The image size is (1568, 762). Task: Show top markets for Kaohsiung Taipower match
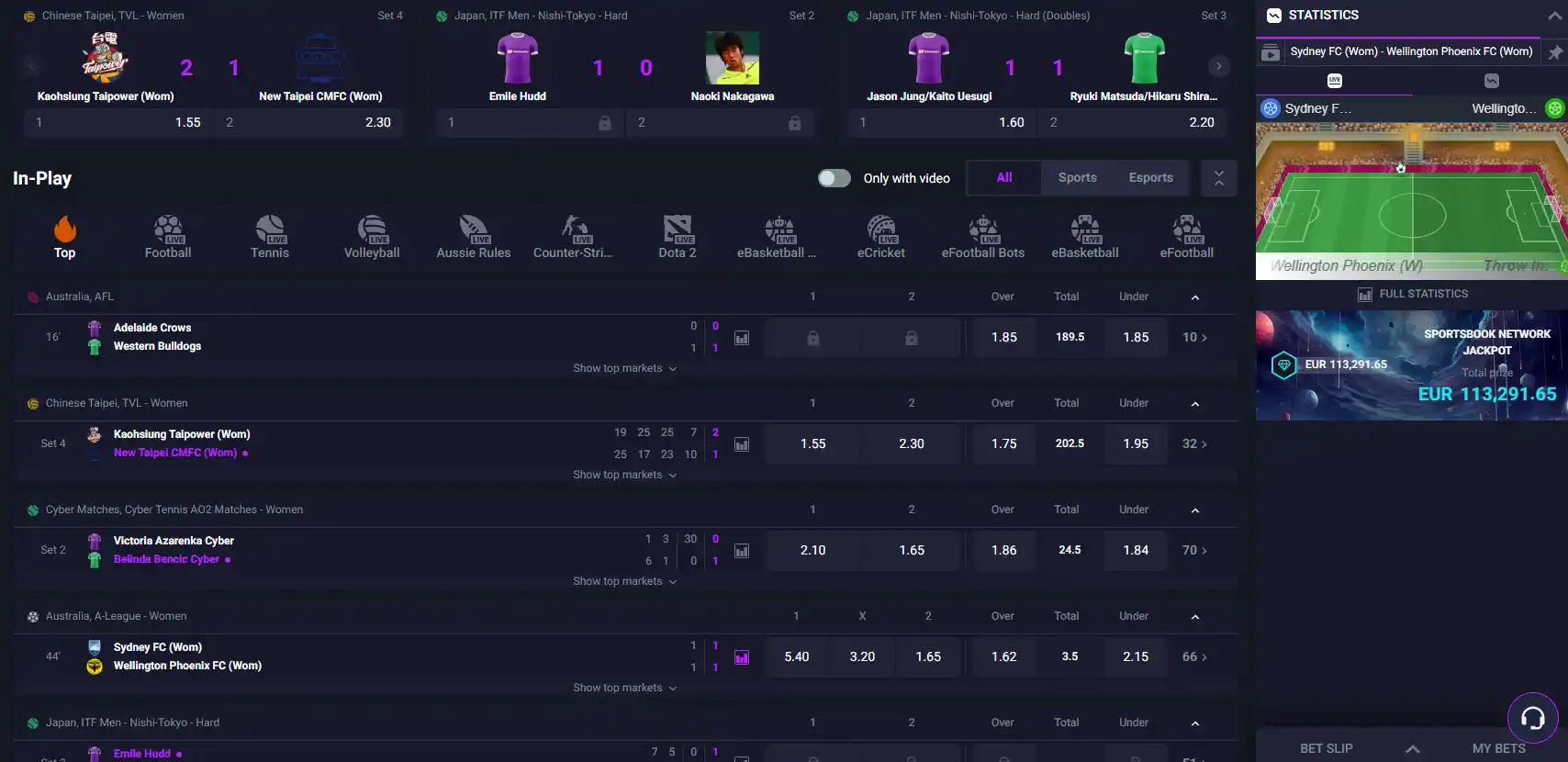624,475
